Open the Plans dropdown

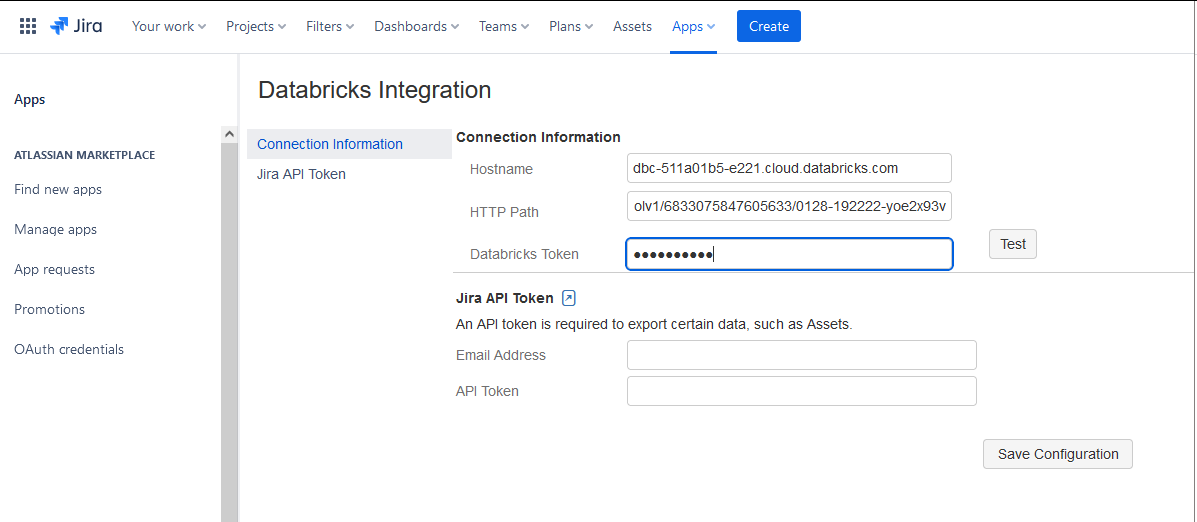(571, 26)
